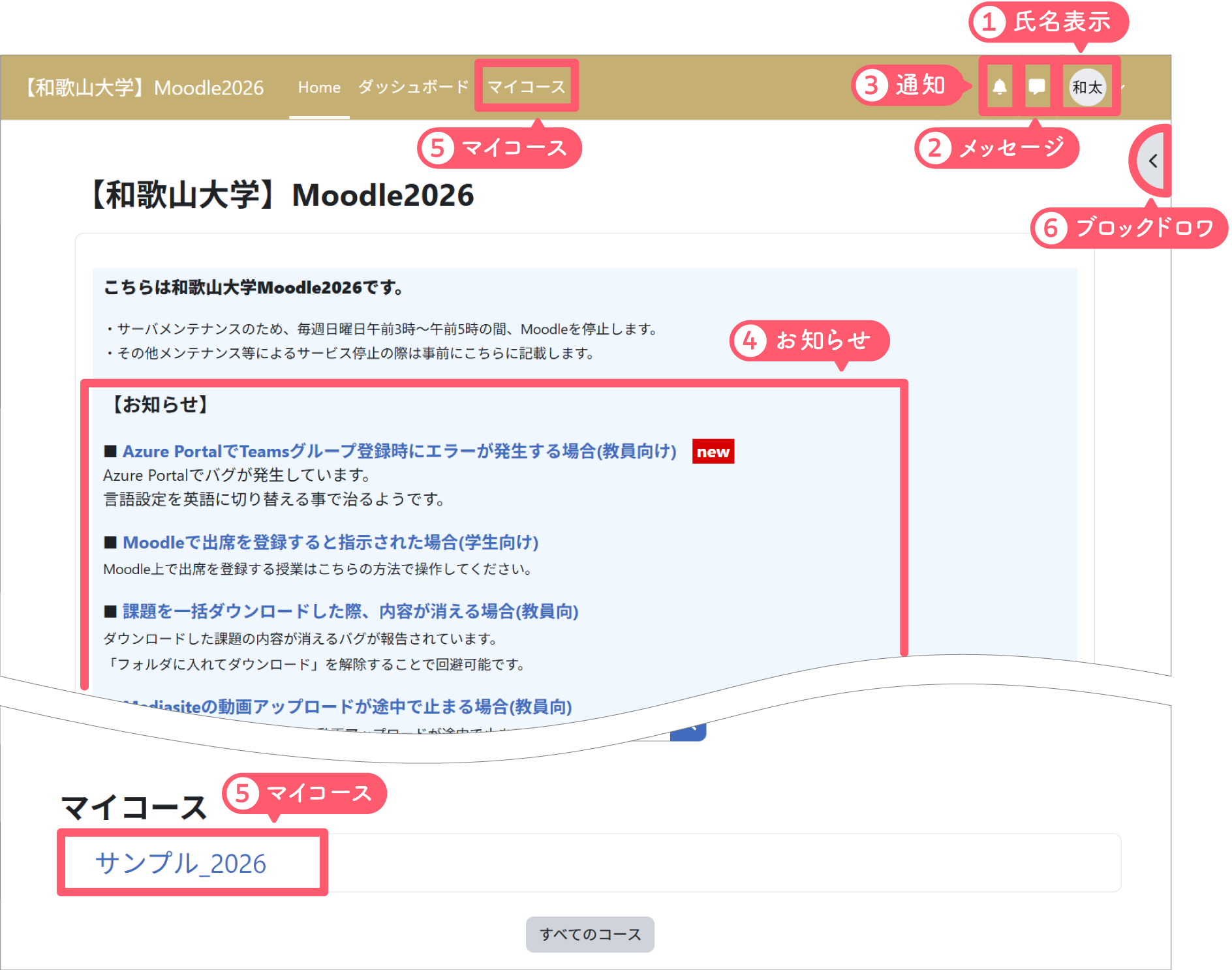Click the 和太 user avatar
Viewport: 1232px width, 970px height.
[x=1087, y=87]
